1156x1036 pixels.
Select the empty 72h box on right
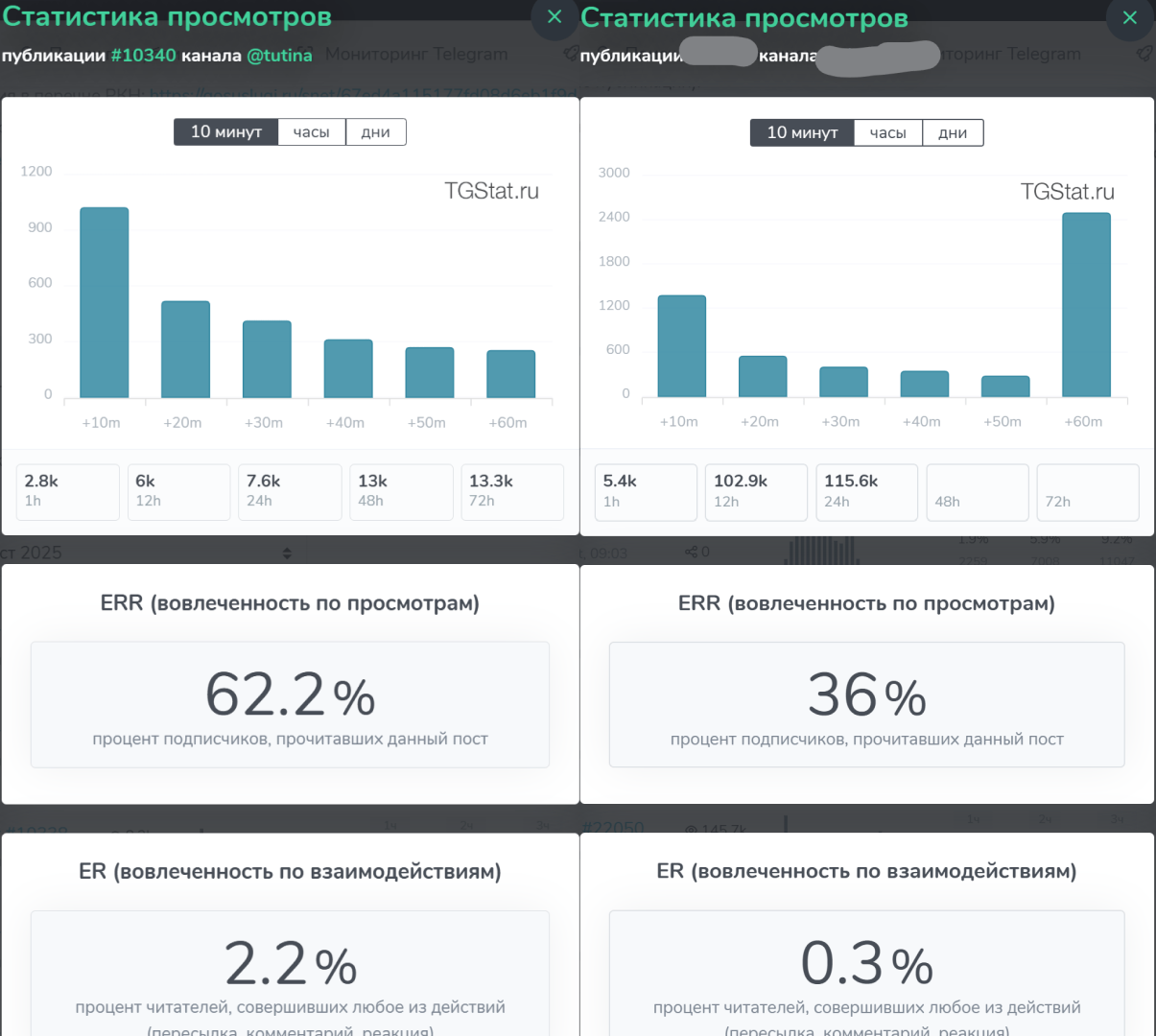point(1088,493)
